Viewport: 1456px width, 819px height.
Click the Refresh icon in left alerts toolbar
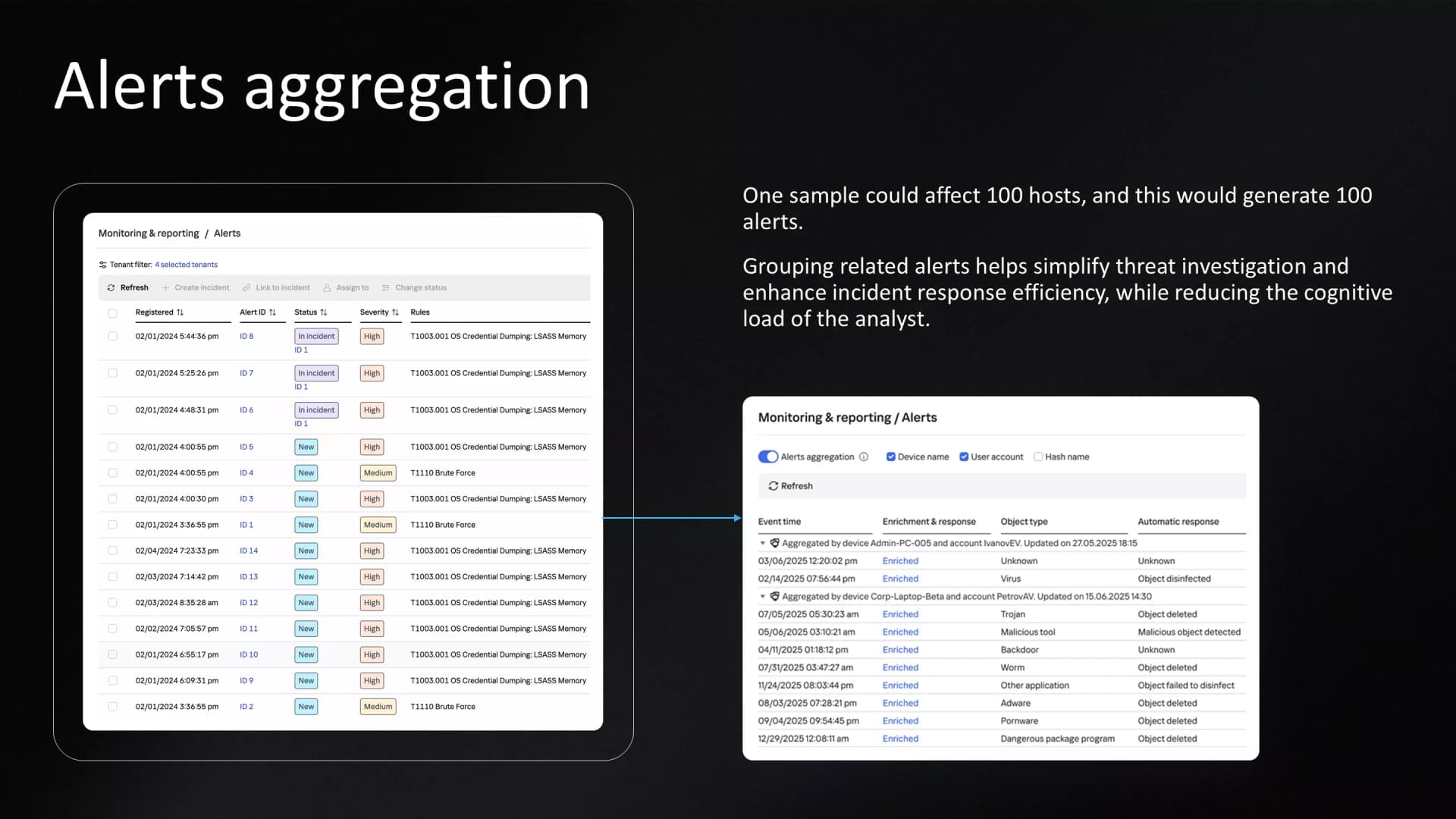(x=111, y=287)
